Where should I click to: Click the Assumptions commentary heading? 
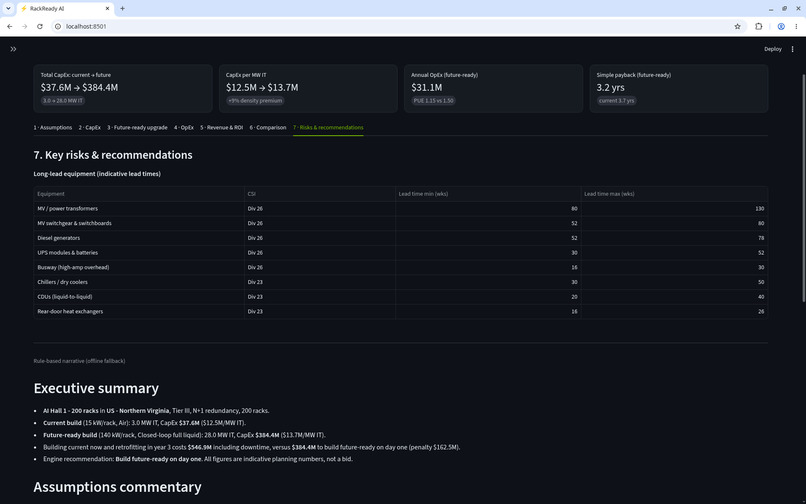[117, 487]
